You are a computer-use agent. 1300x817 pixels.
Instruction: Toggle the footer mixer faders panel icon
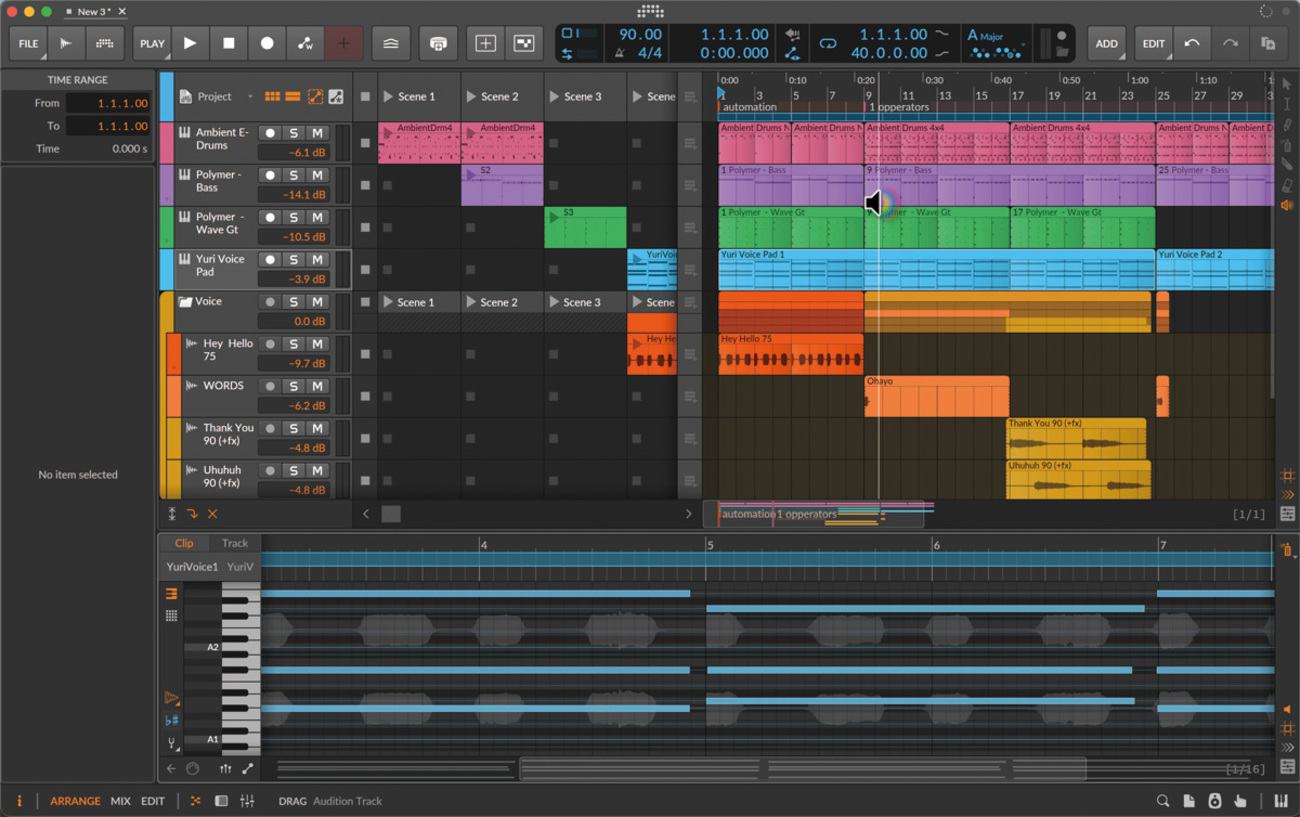point(247,801)
